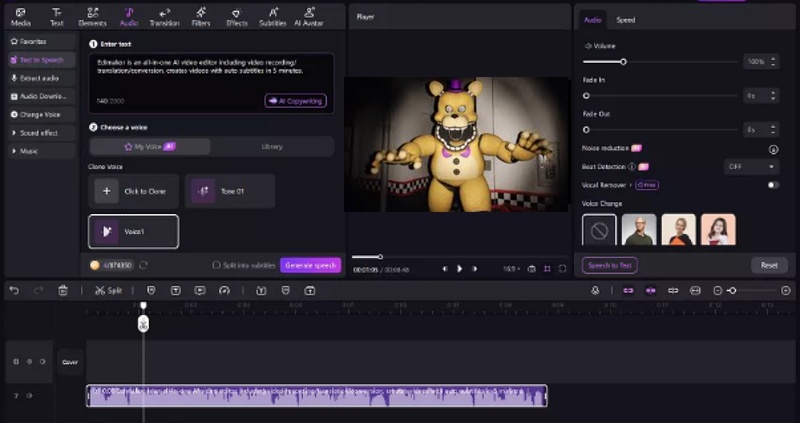This screenshot has height=423, width=800.
Task: Toggle the Vocal Remover switch
Action: [x=773, y=185]
